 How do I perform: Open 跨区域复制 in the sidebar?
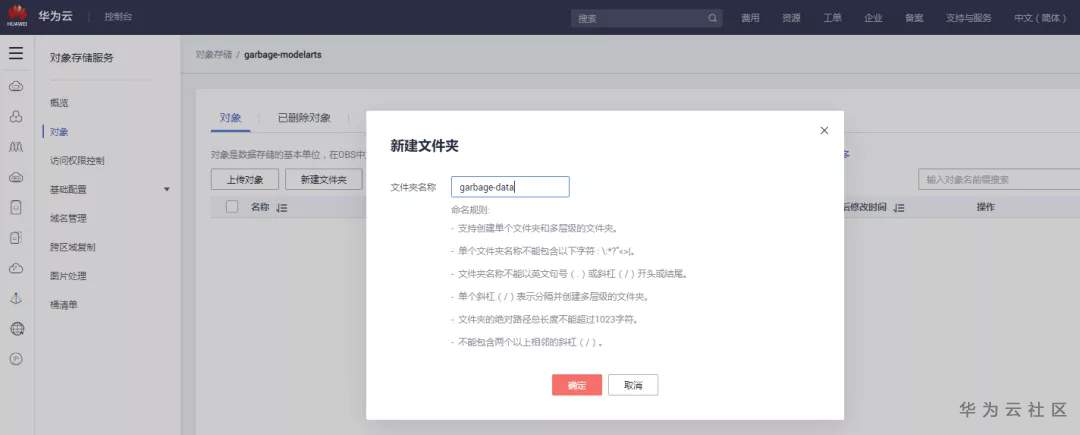(72, 247)
